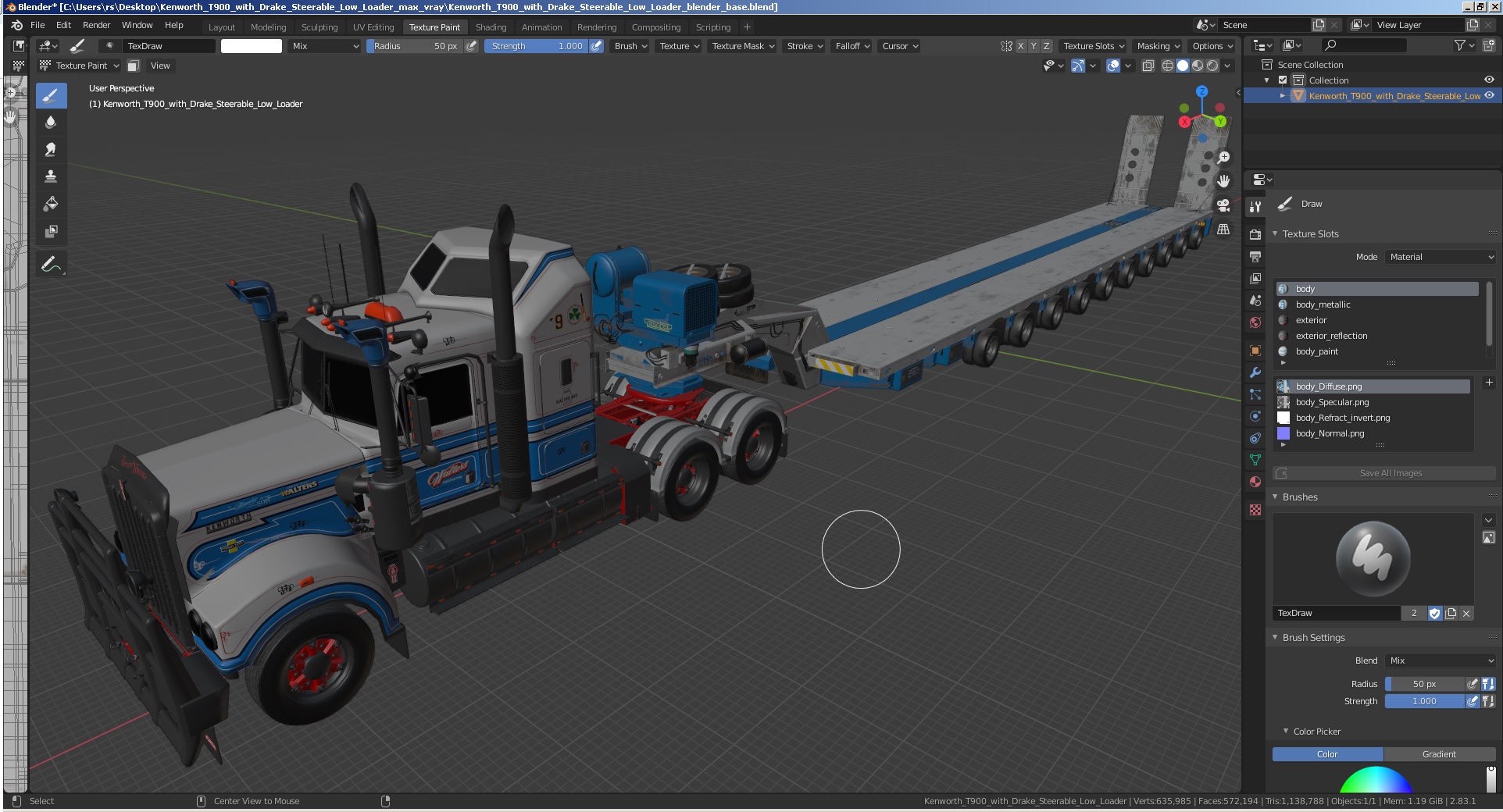Open Options dropdown
Image resolution: width=1503 pixels, height=812 pixels.
pyautogui.click(x=1212, y=46)
